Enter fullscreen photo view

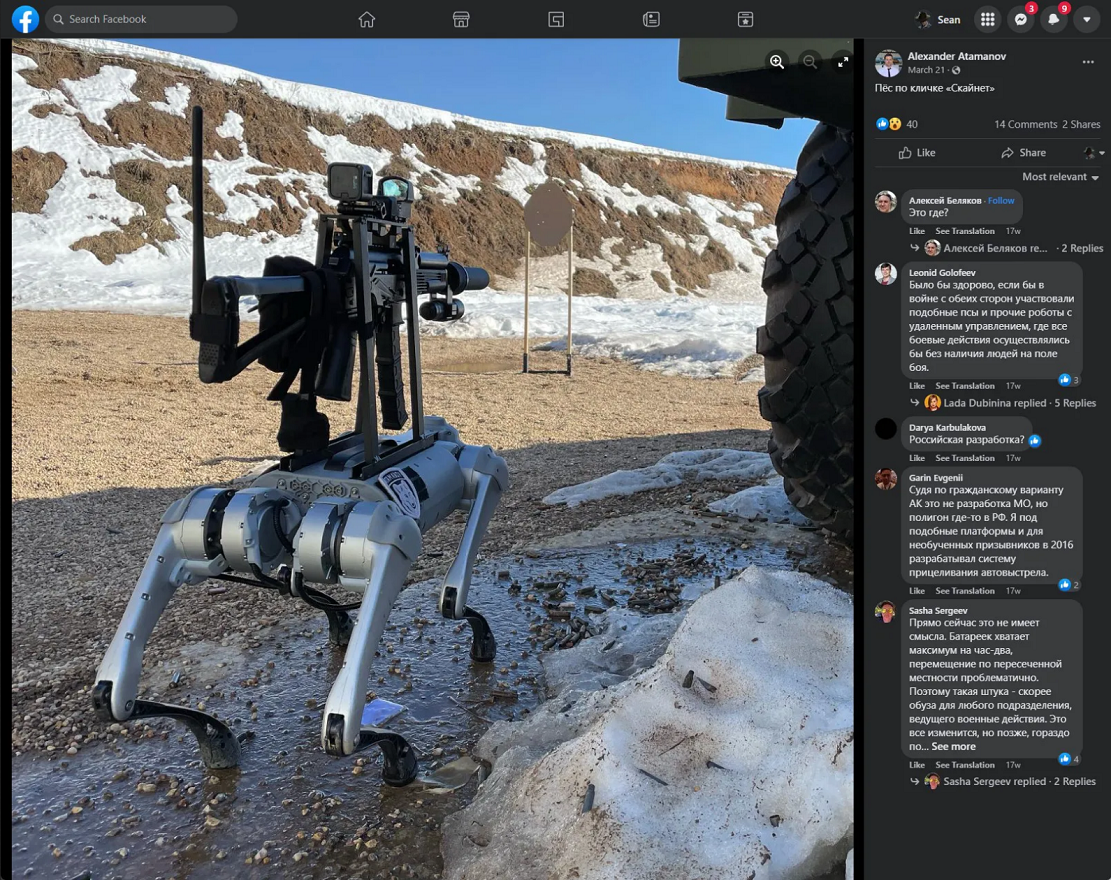click(843, 62)
